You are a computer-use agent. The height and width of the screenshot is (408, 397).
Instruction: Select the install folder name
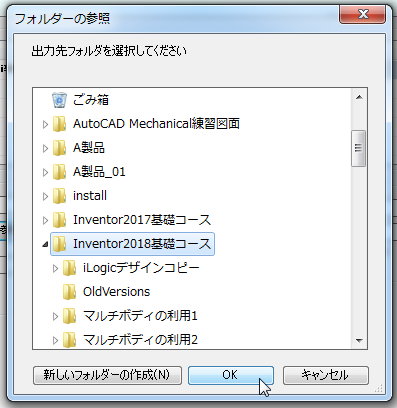click(90, 196)
